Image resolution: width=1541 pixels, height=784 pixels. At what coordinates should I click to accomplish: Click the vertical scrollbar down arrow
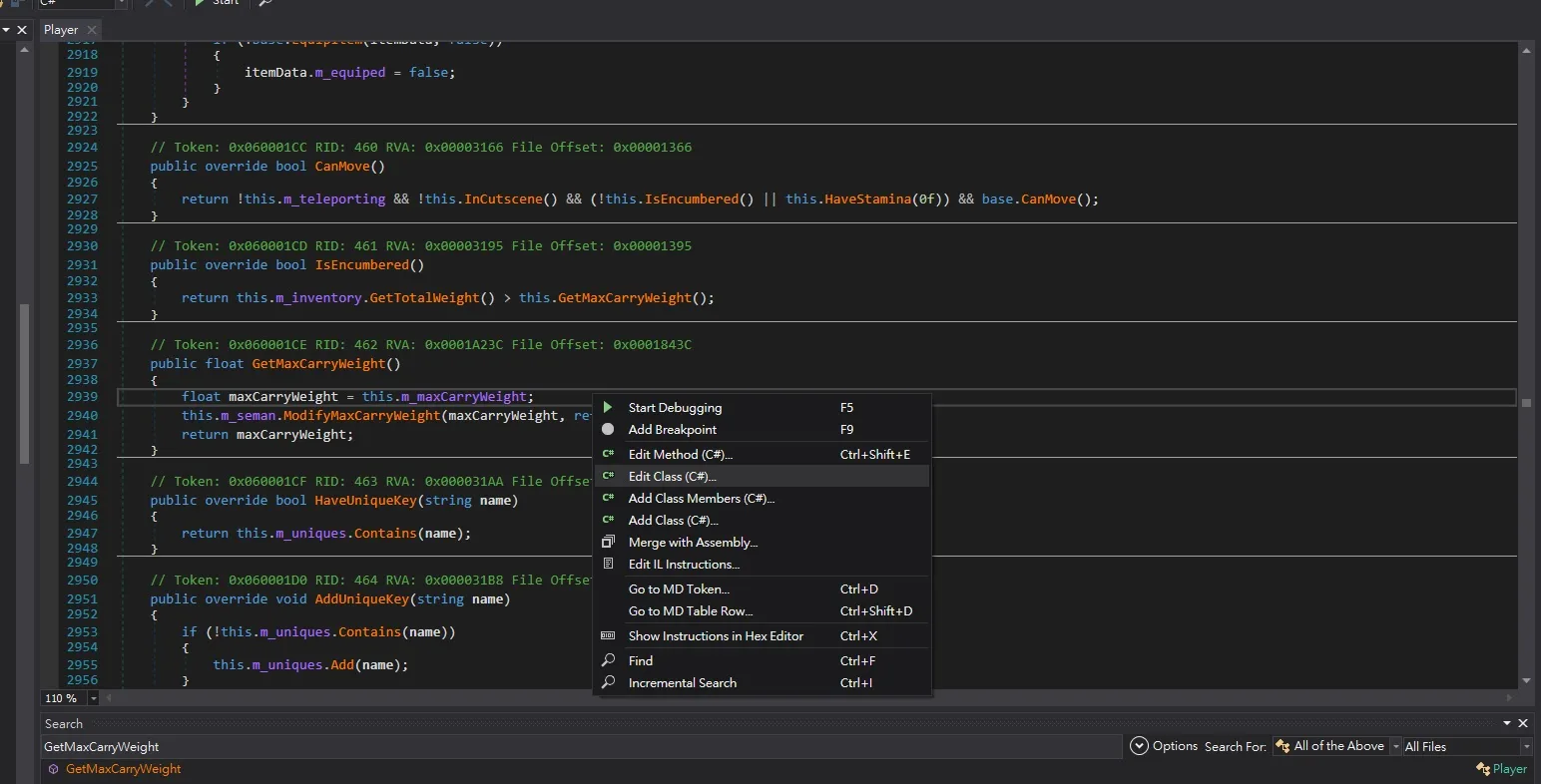pyautogui.click(x=1526, y=680)
